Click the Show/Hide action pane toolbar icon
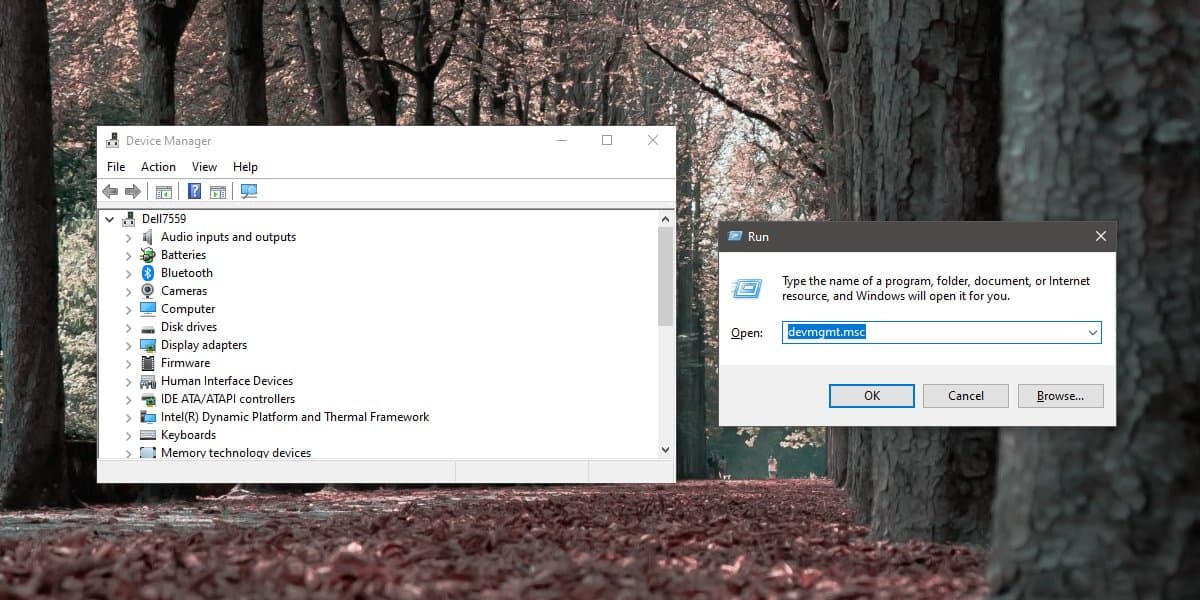 [x=217, y=191]
